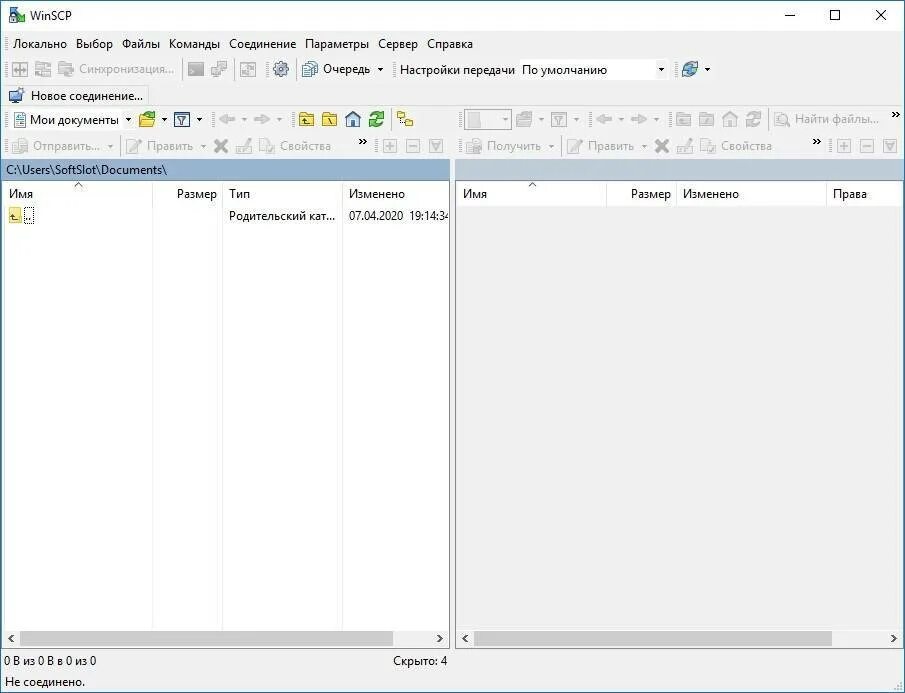Expand the open directory dropdown arrow in local panel
The width and height of the screenshot is (905, 693).
[x=164, y=119]
